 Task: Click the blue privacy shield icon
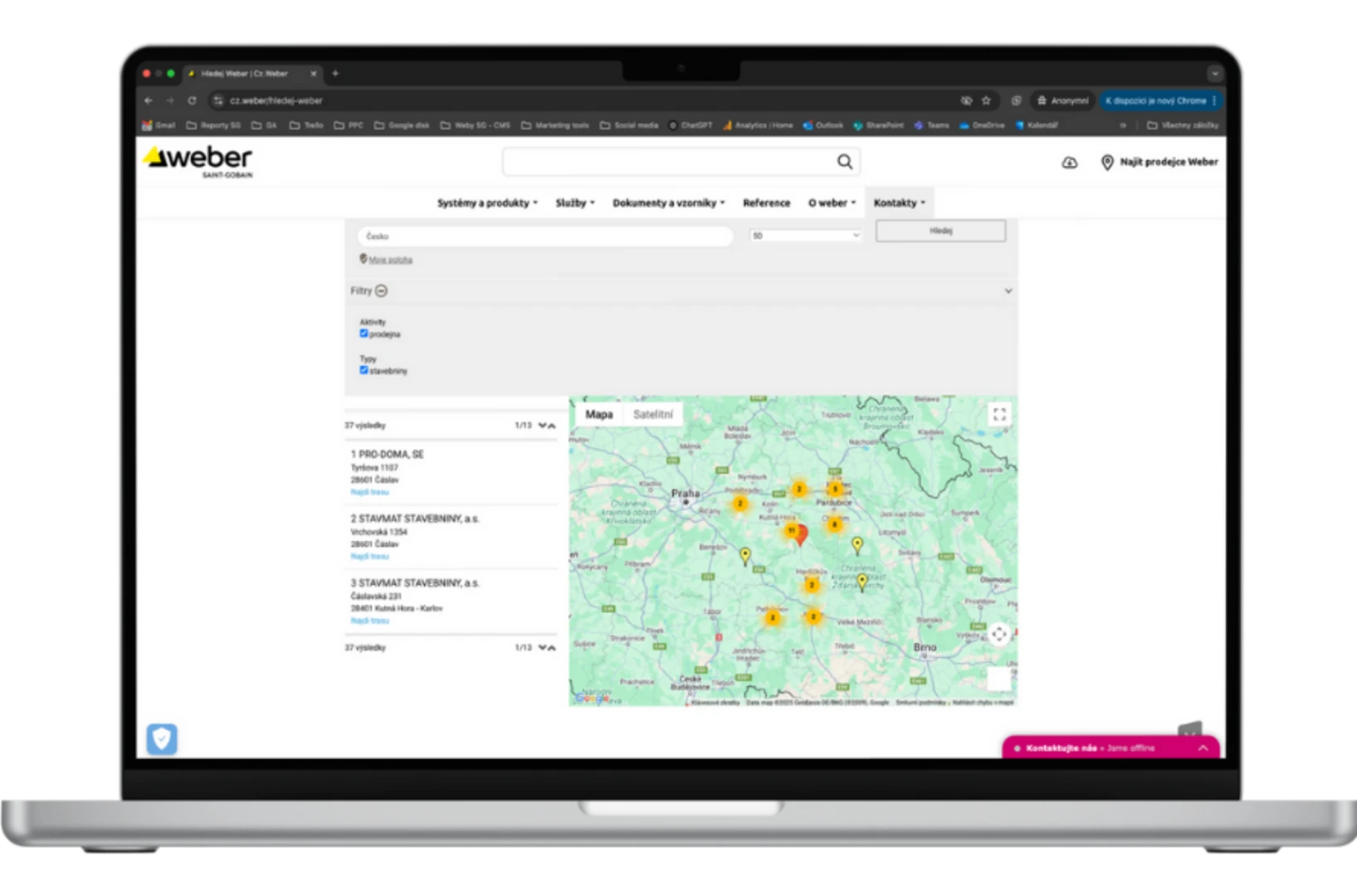tap(162, 739)
